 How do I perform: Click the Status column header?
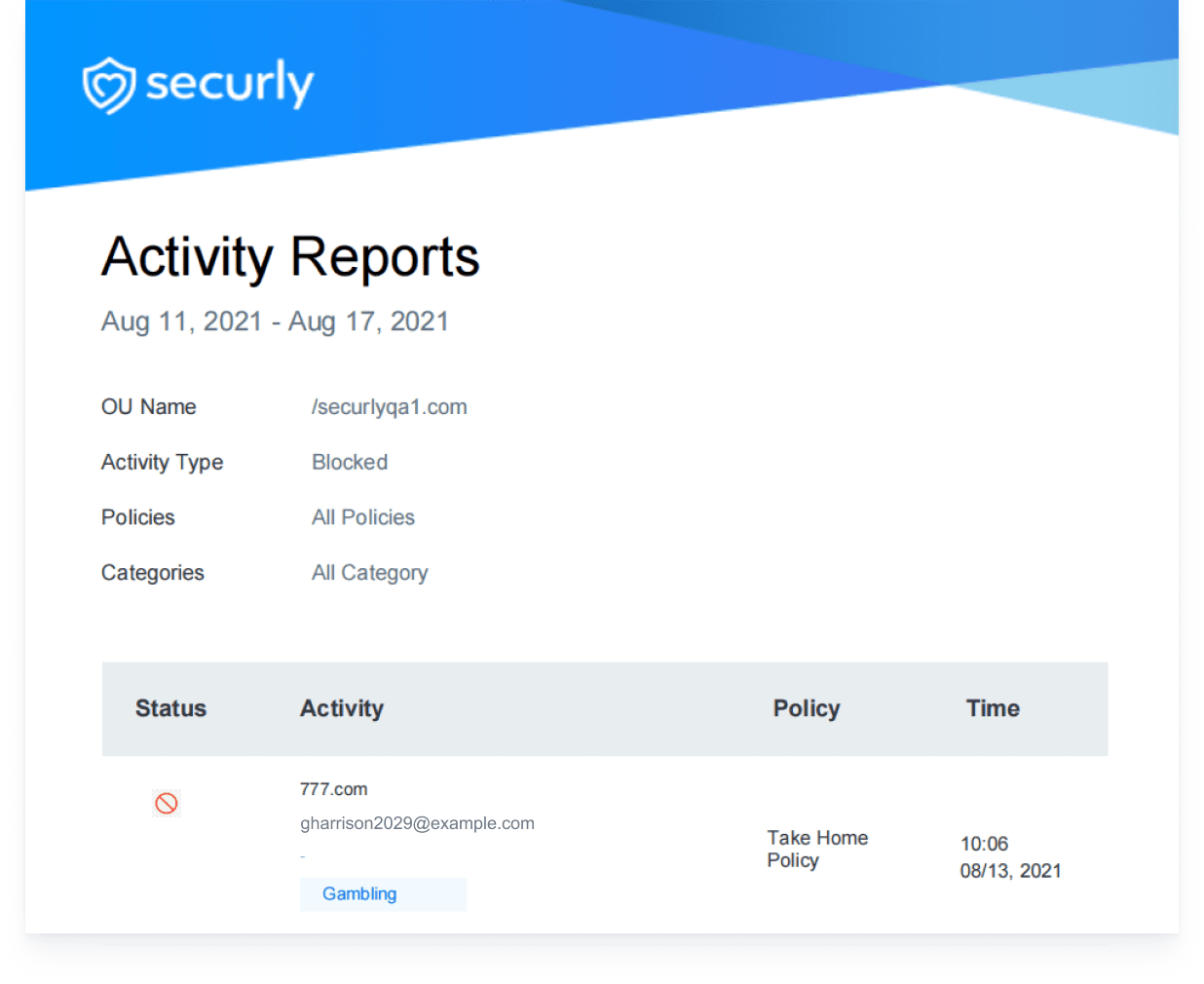coord(170,708)
